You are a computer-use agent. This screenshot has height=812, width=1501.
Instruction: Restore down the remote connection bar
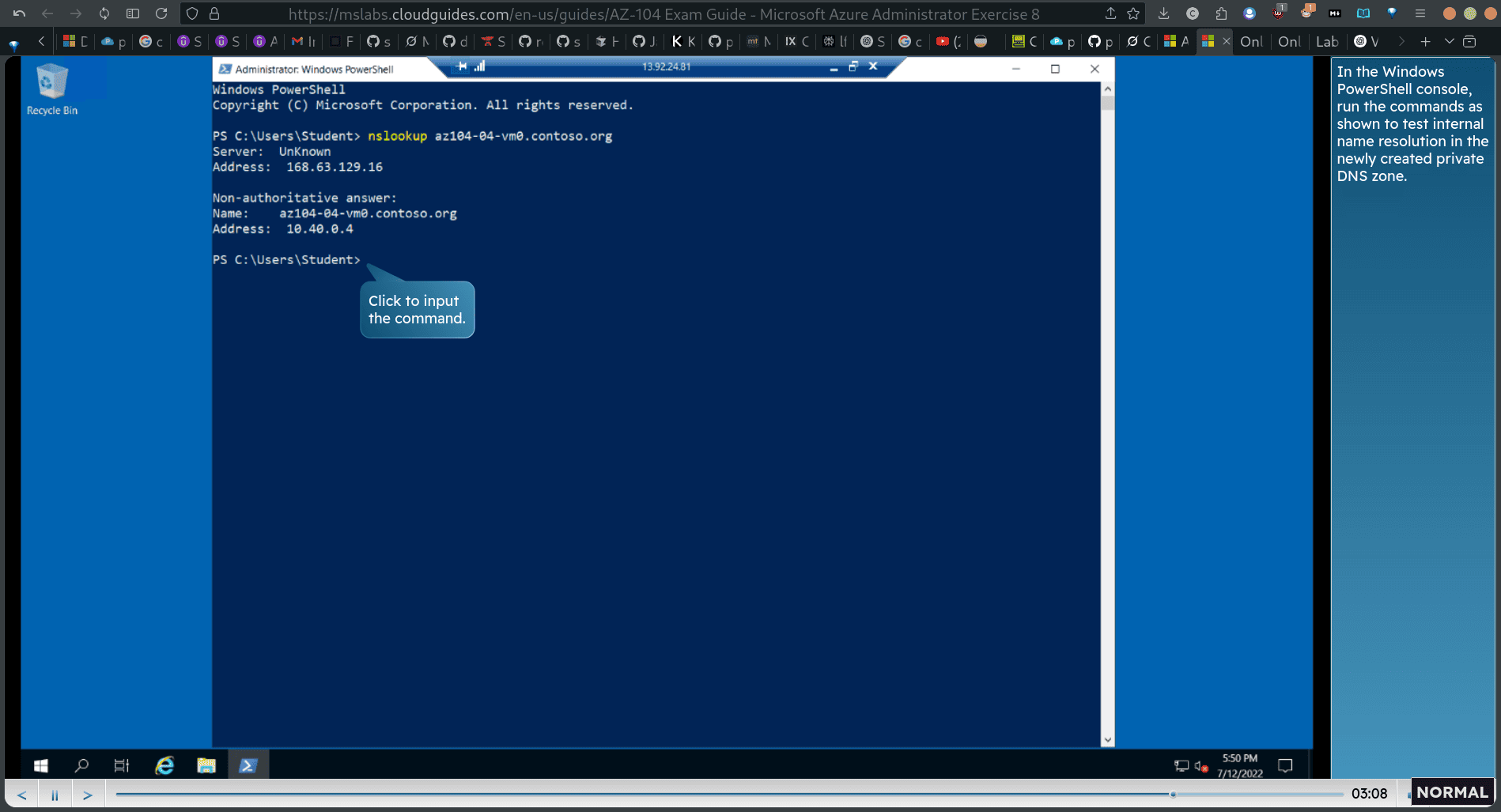point(853,66)
